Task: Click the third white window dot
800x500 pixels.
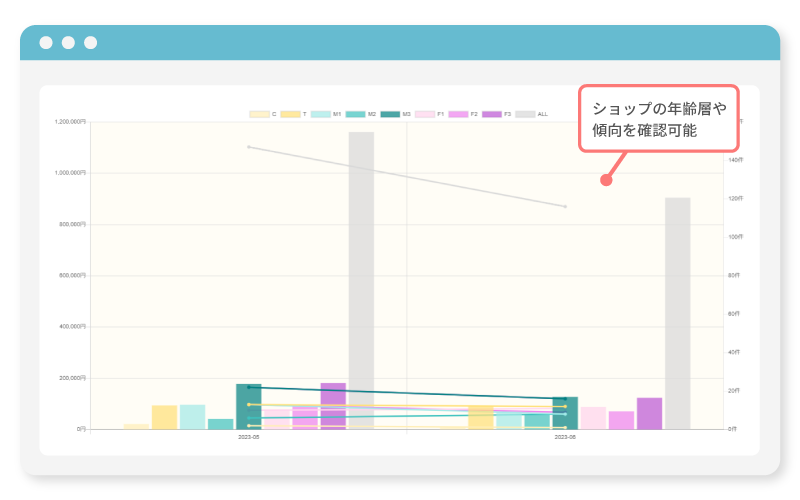Action: pos(91,43)
